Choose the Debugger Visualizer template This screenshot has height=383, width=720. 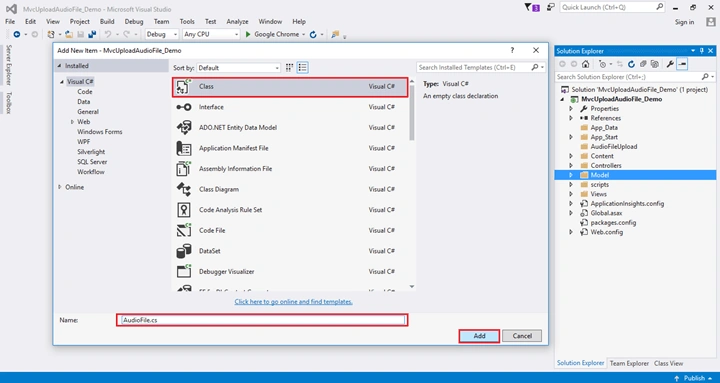290,271
